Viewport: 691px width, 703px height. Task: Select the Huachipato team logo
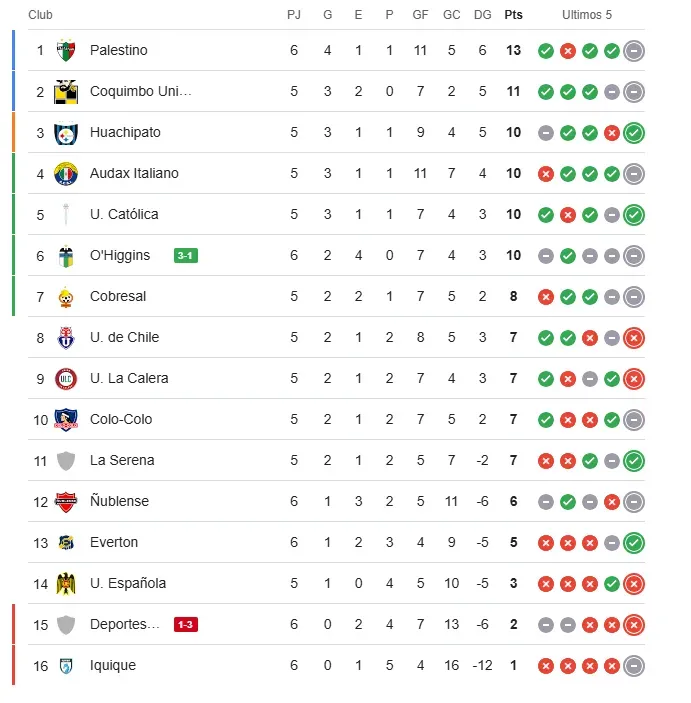(x=66, y=132)
